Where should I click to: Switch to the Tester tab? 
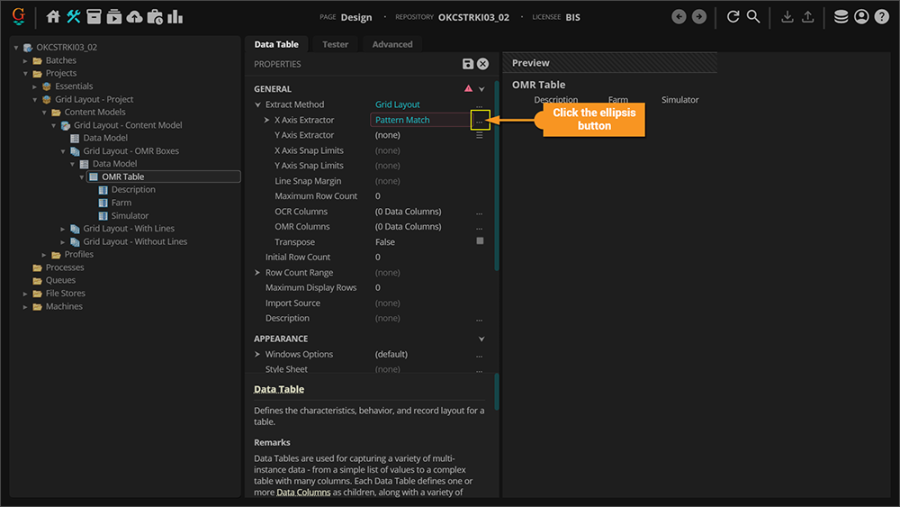[x=335, y=44]
